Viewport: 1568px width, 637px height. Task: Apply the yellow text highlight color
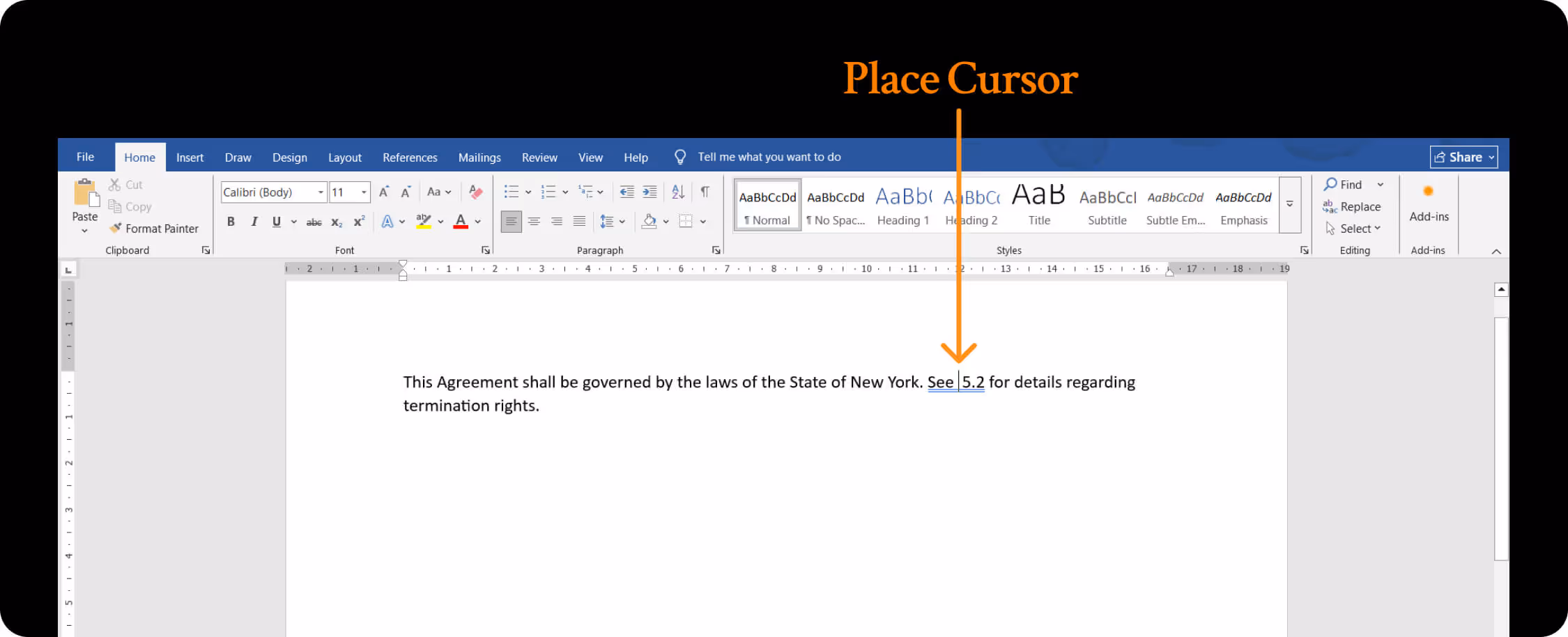pos(424,222)
